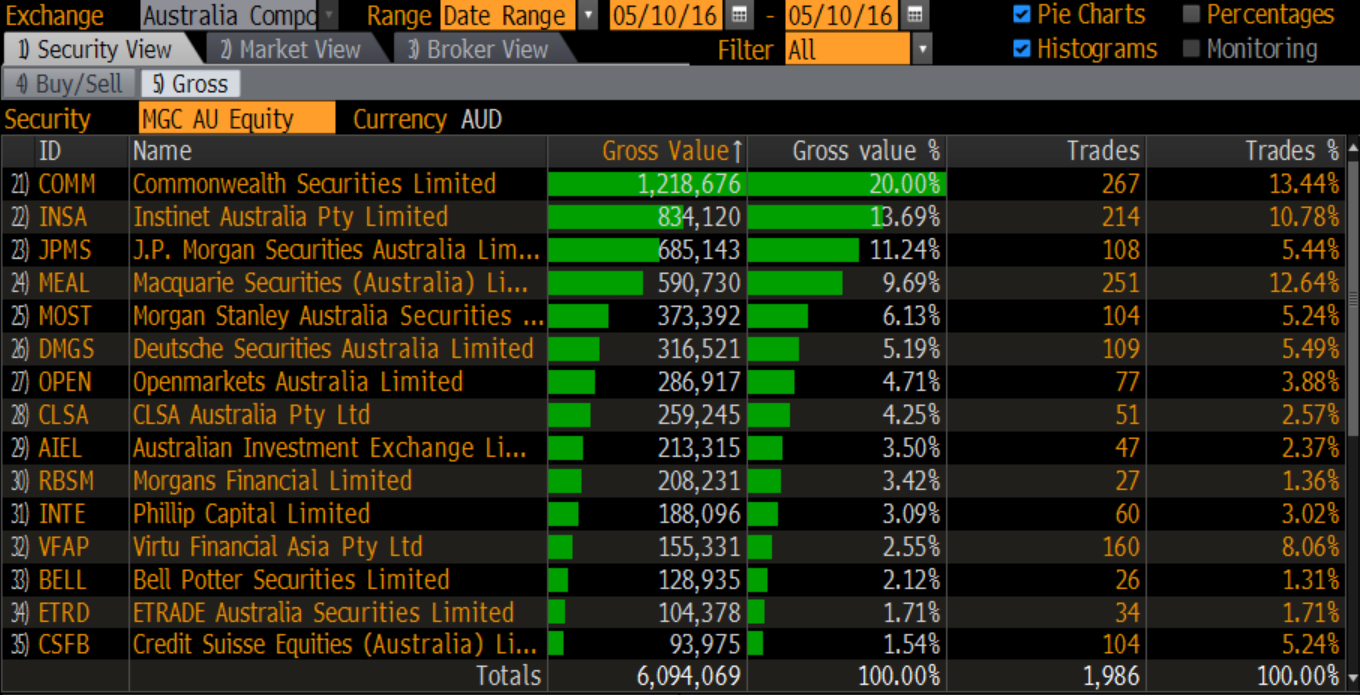Click the name Phillip Capital Limited

251,514
